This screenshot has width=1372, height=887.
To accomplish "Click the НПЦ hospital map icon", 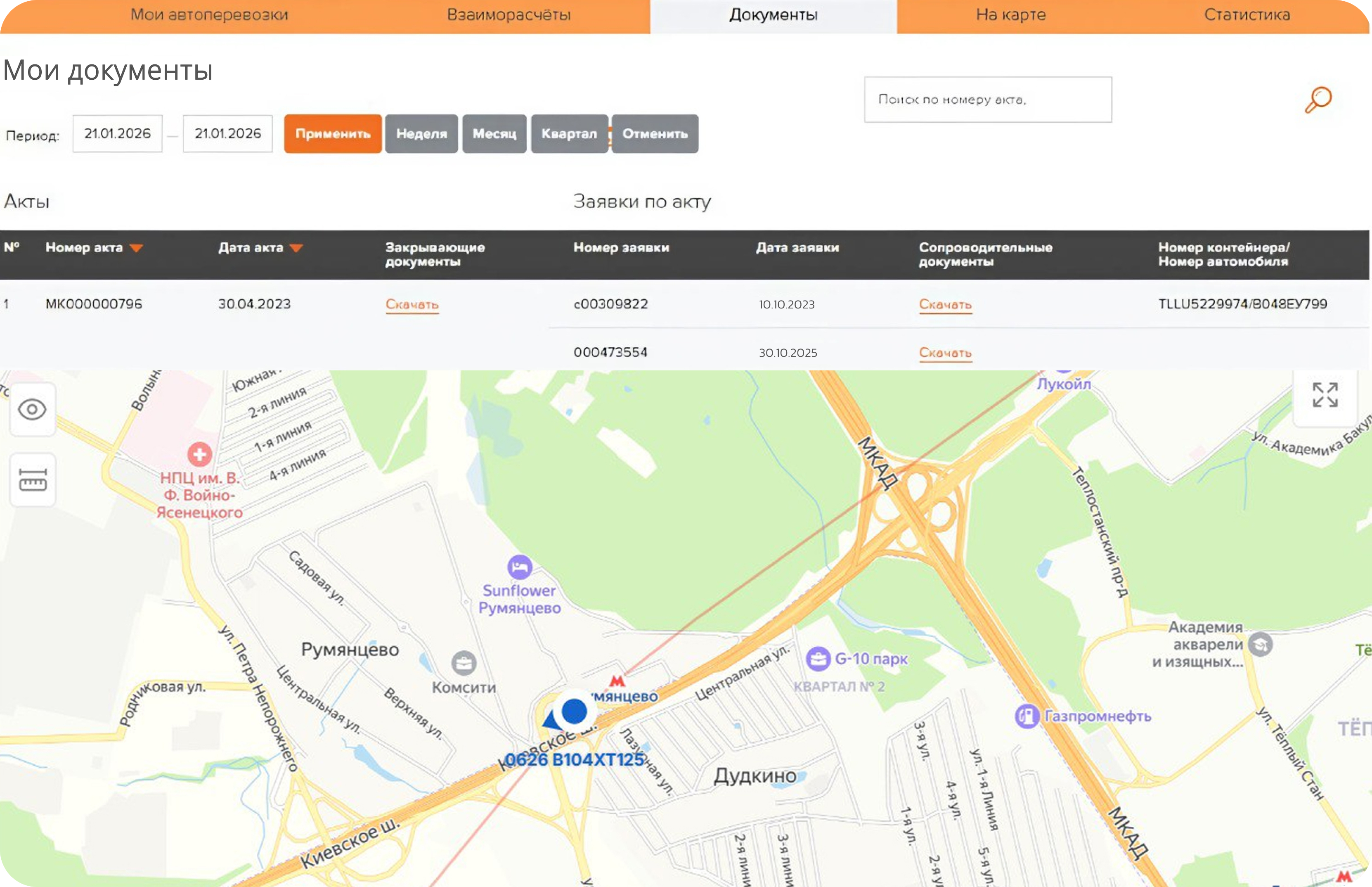I will click(x=200, y=455).
